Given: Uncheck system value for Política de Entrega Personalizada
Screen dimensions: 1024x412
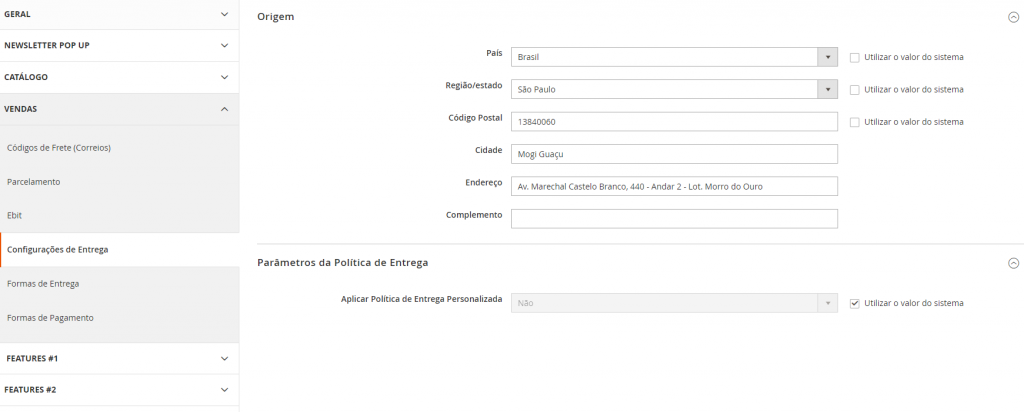Looking at the screenshot, I should point(854,303).
